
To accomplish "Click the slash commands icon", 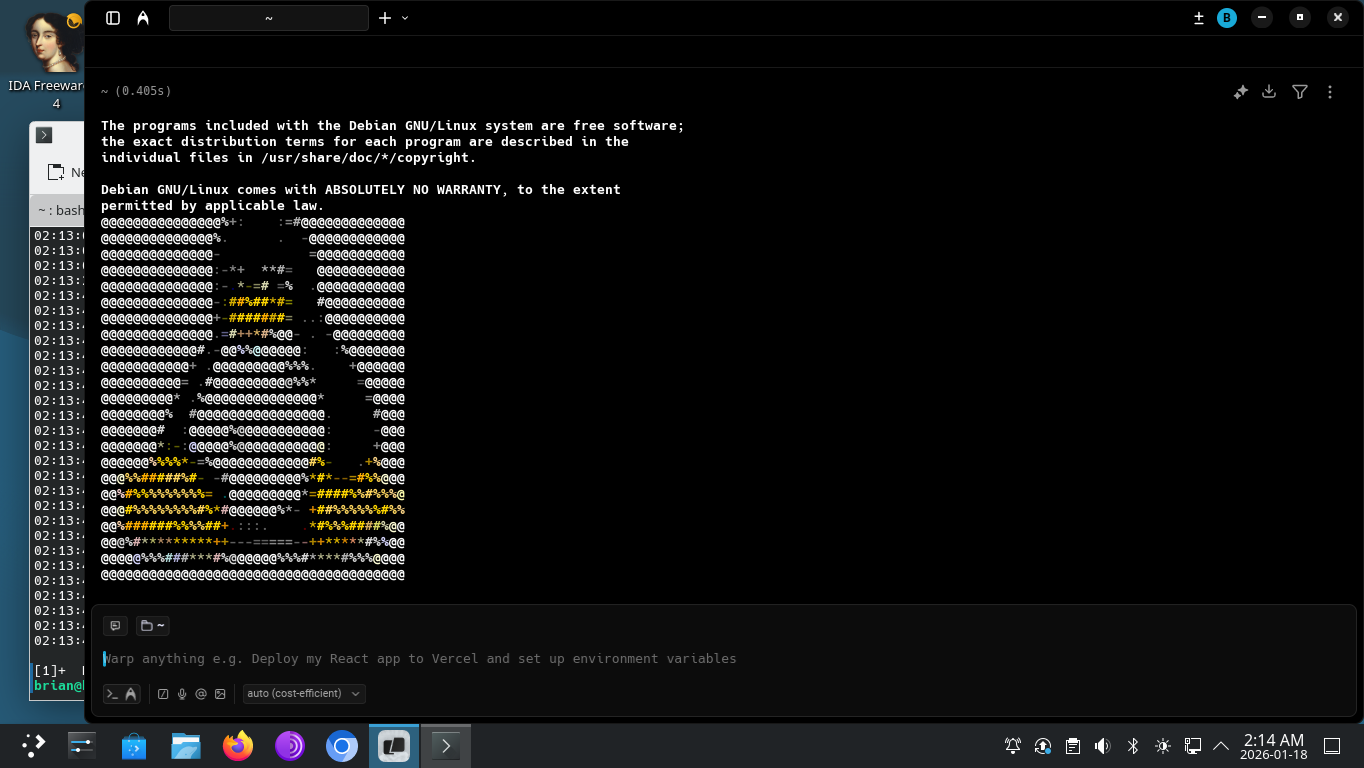I will (163, 694).
